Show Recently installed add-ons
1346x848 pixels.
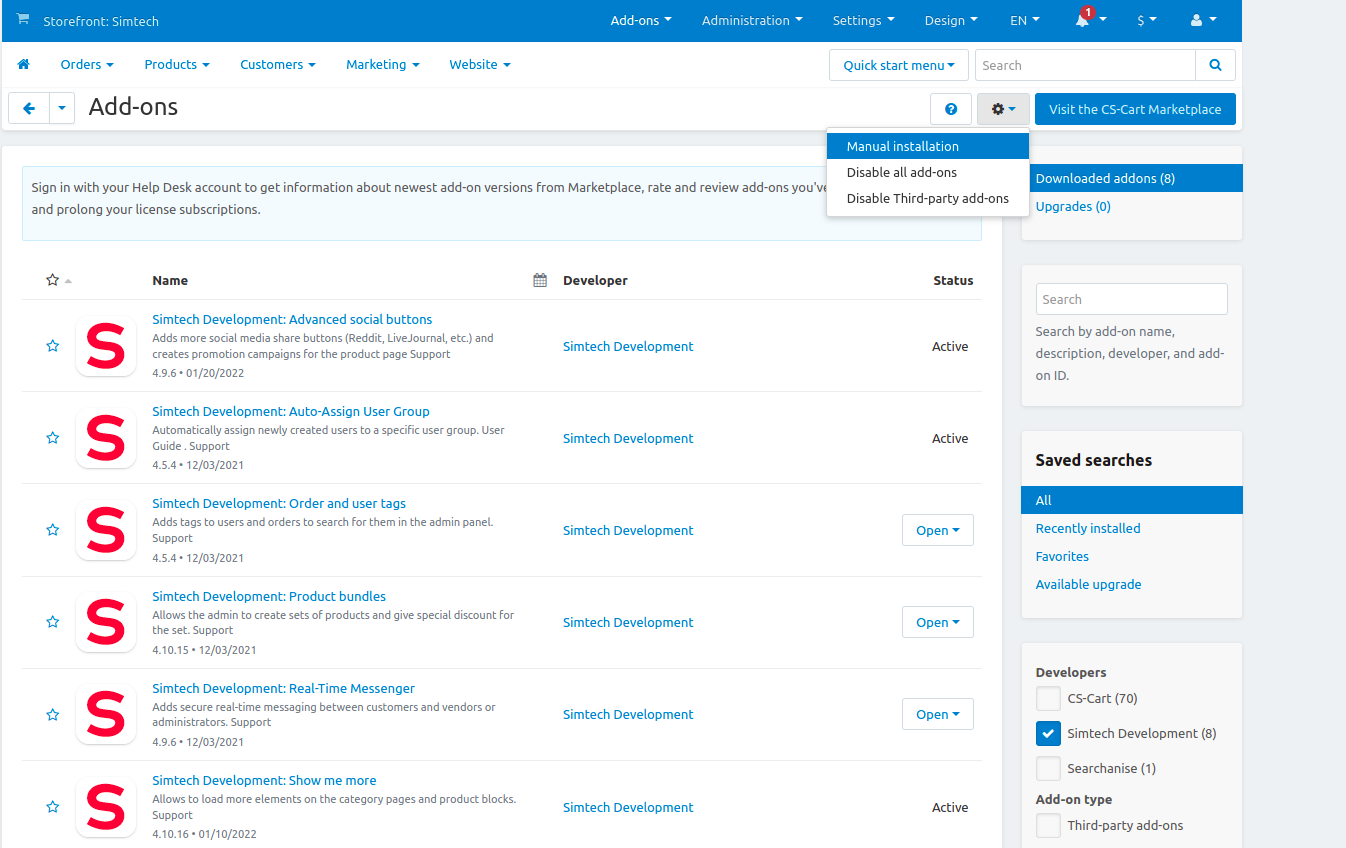[x=1088, y=528]
